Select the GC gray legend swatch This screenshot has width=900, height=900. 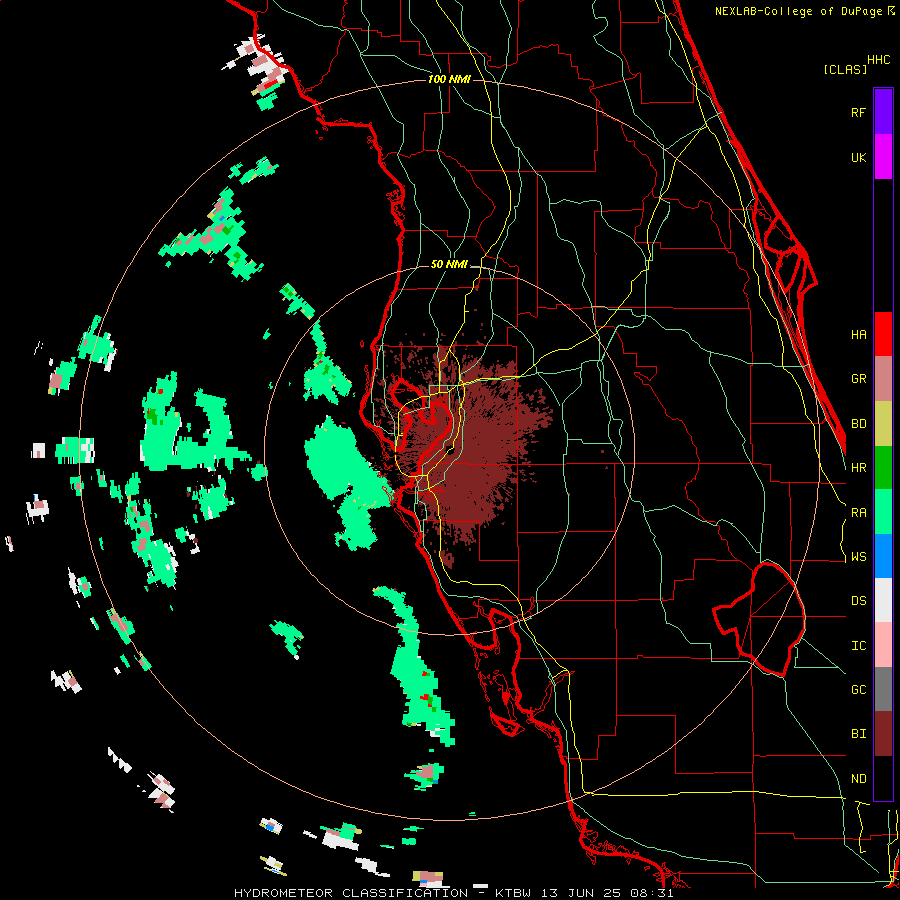(883, 689)
